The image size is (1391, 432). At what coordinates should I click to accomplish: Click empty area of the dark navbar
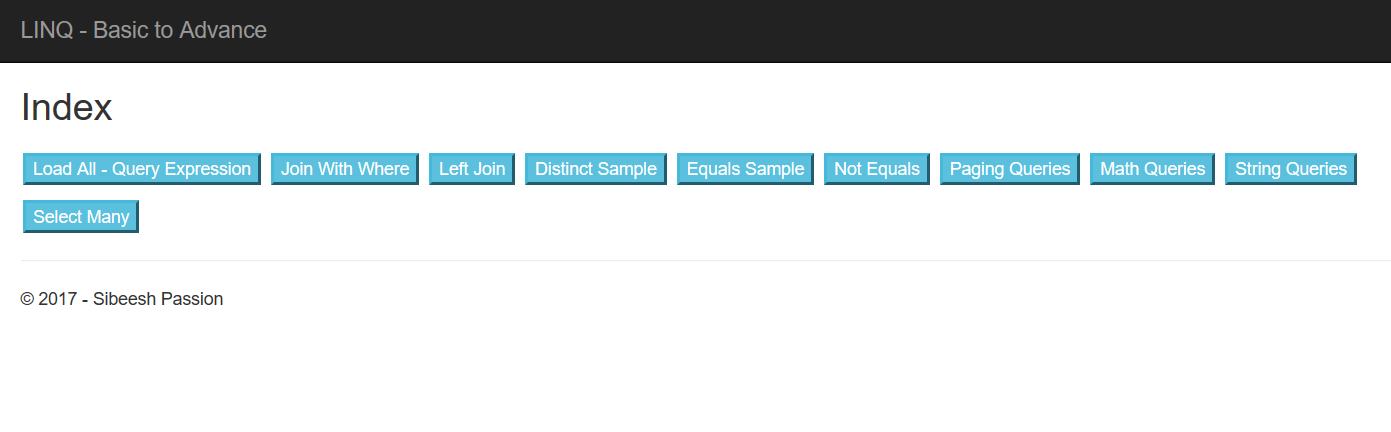pos(800,30)
